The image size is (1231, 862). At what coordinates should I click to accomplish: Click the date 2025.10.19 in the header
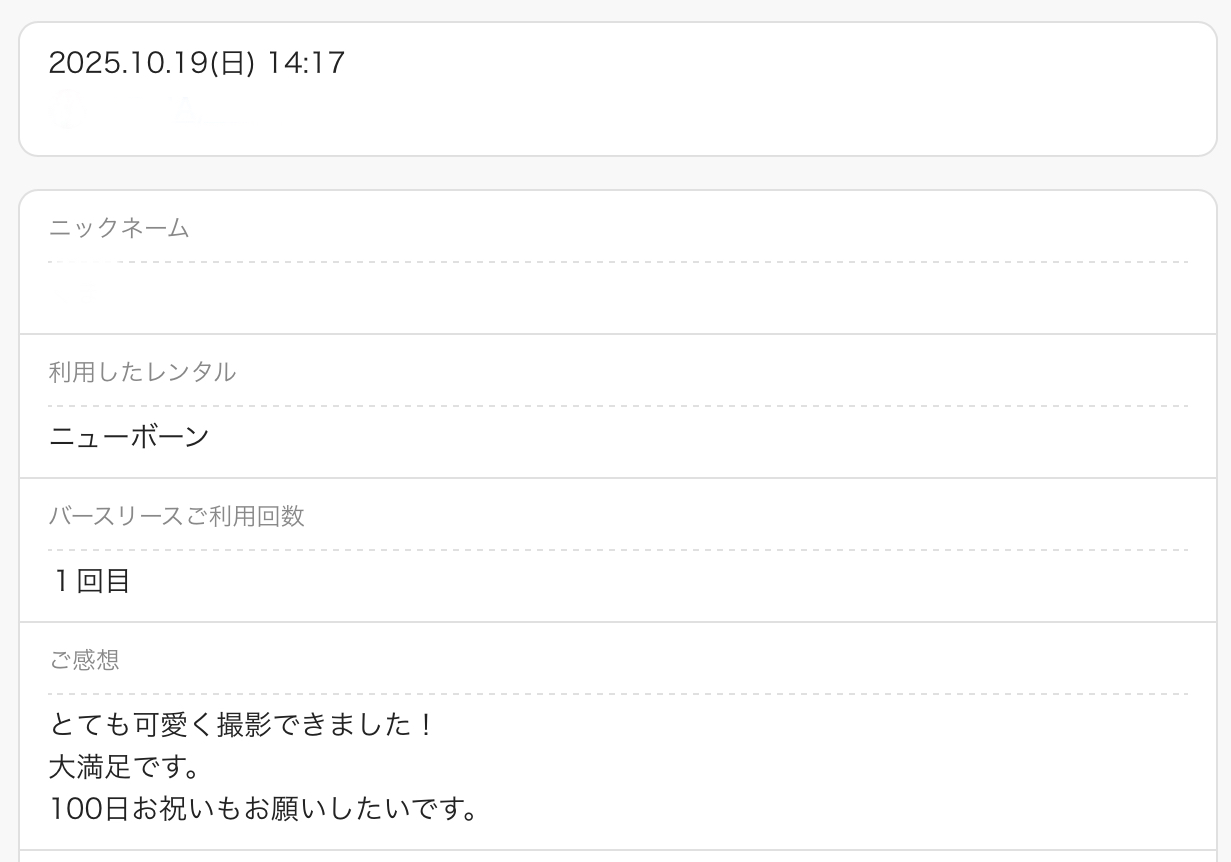(x=124, y=64)
